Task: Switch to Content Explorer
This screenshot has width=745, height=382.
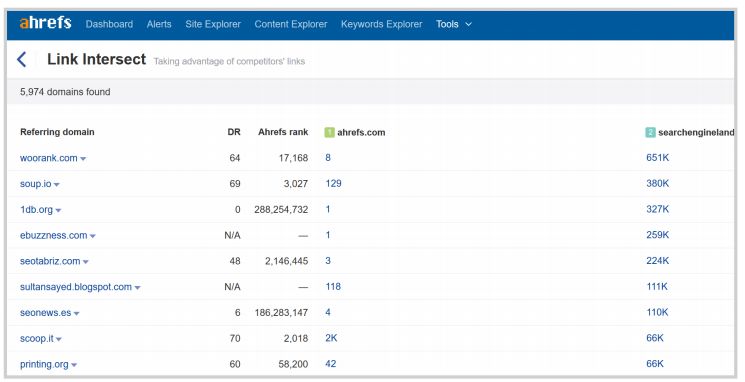Action: (291, 24)
